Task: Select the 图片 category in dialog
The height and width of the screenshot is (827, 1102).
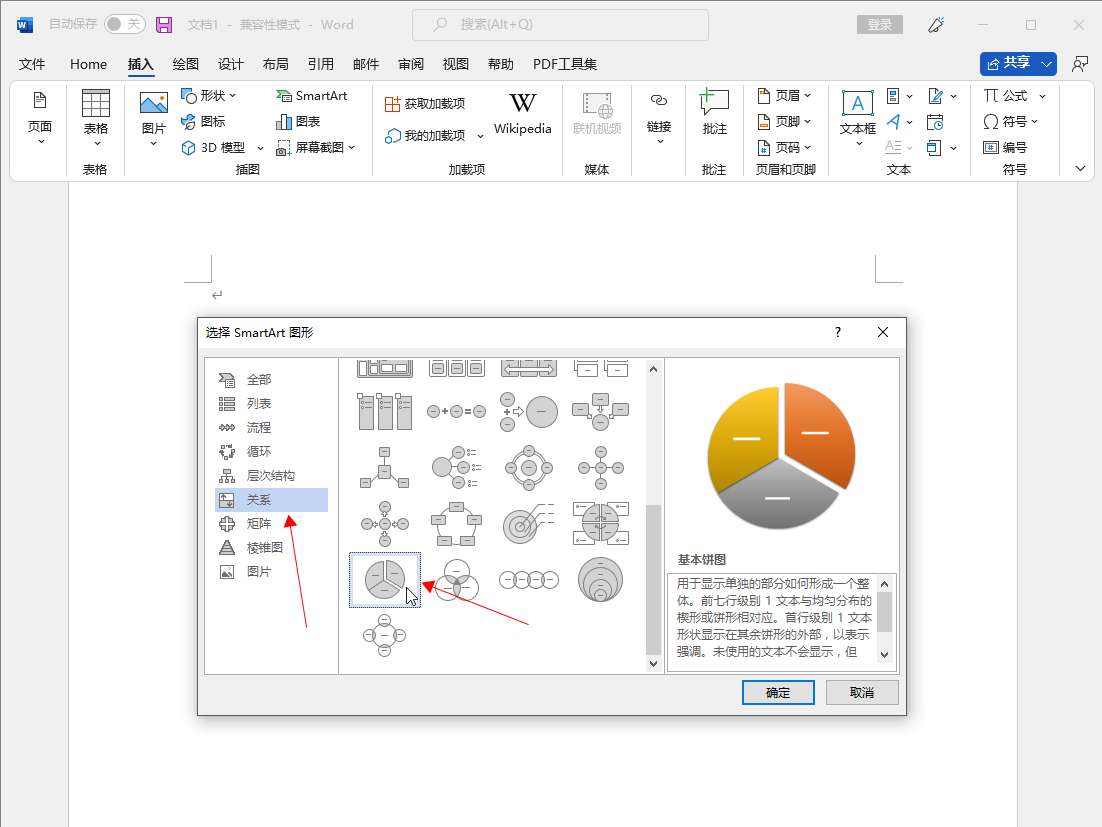Action: [271, 571]
